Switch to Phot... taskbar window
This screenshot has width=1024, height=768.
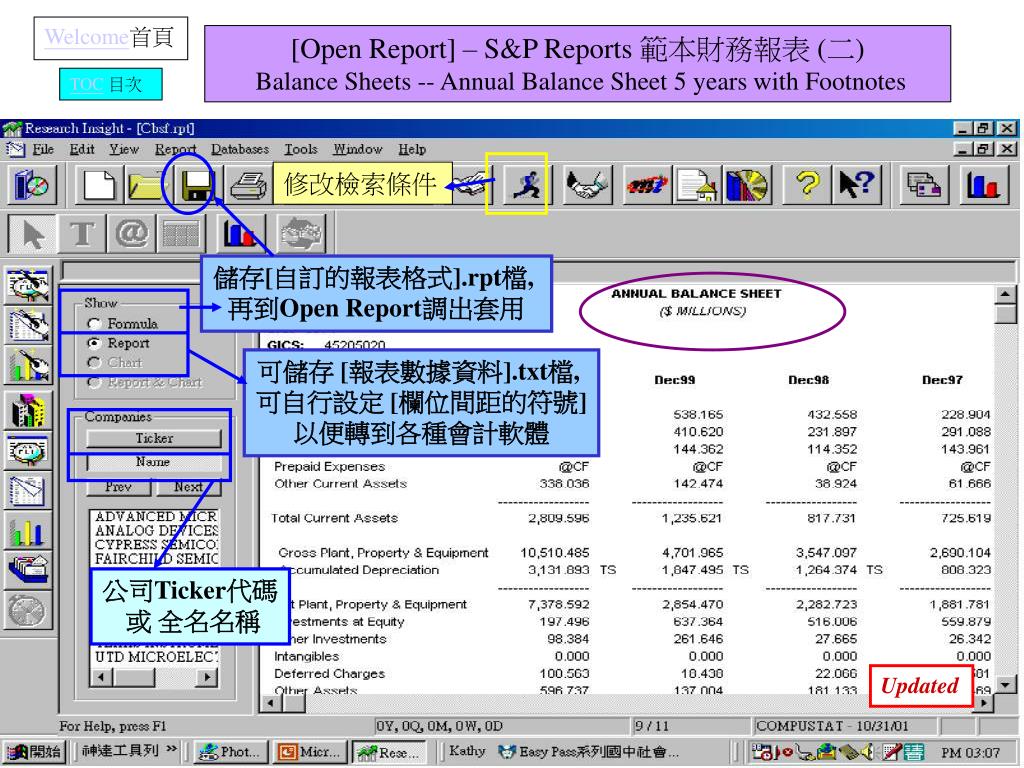(x=231, y=752)
